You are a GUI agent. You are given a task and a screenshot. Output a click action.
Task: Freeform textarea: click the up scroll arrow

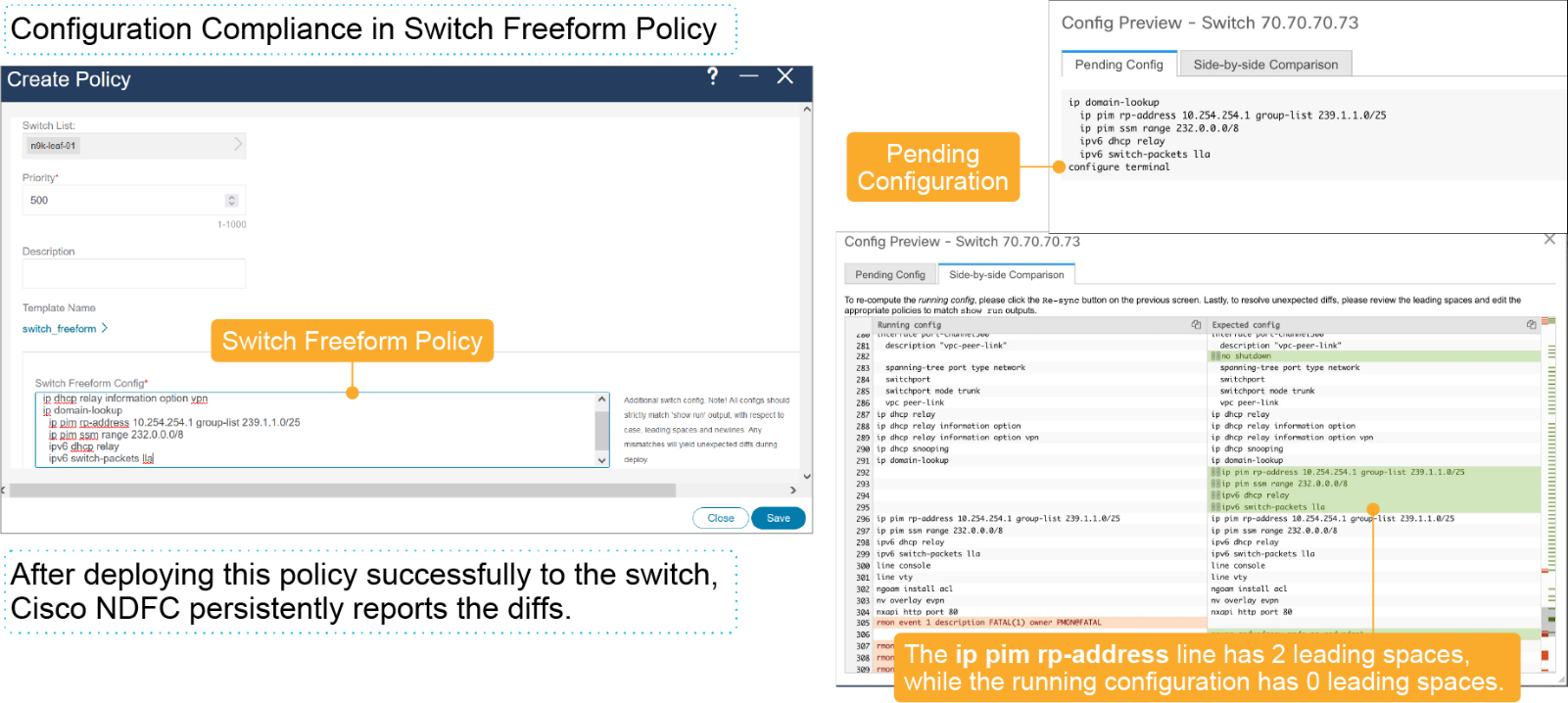pos(602,399)
